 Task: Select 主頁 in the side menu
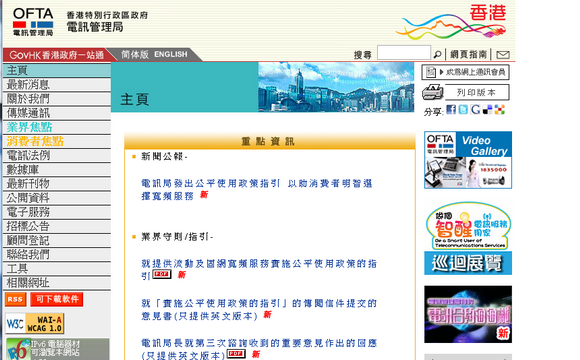coord(57,70)
